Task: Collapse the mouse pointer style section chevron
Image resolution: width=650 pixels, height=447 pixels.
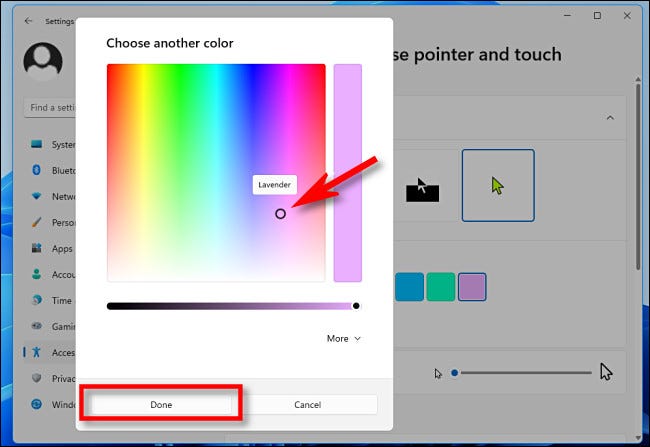Action: tap(609, 118)
